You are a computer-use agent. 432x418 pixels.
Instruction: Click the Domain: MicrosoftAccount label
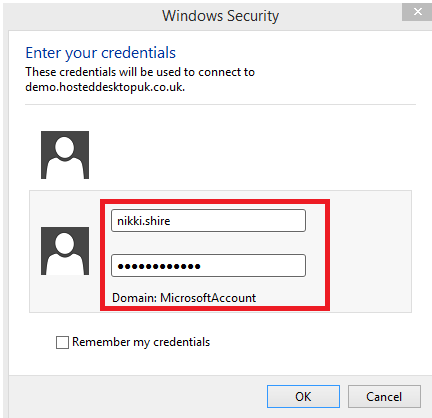tap(184, 298)
